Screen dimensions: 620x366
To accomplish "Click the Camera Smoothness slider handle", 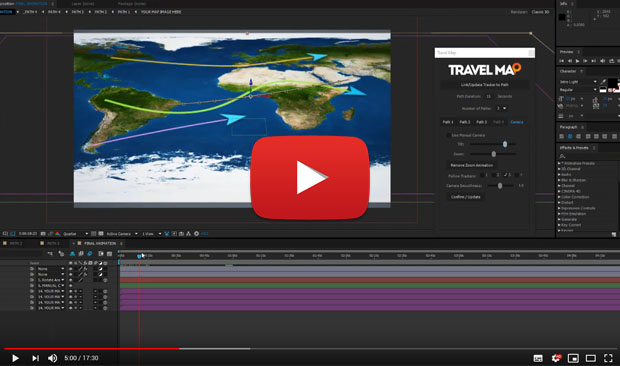I will click(500, 185).
